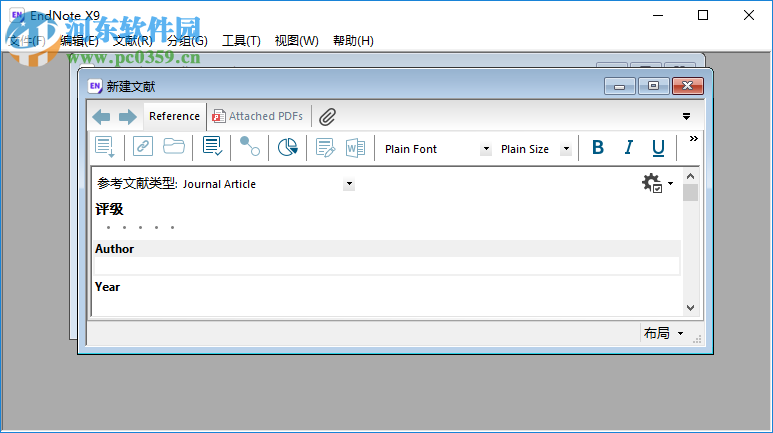Minimize the 新建文献 window
This screenshot has height=433, width=773.
[x=620, y=86]
